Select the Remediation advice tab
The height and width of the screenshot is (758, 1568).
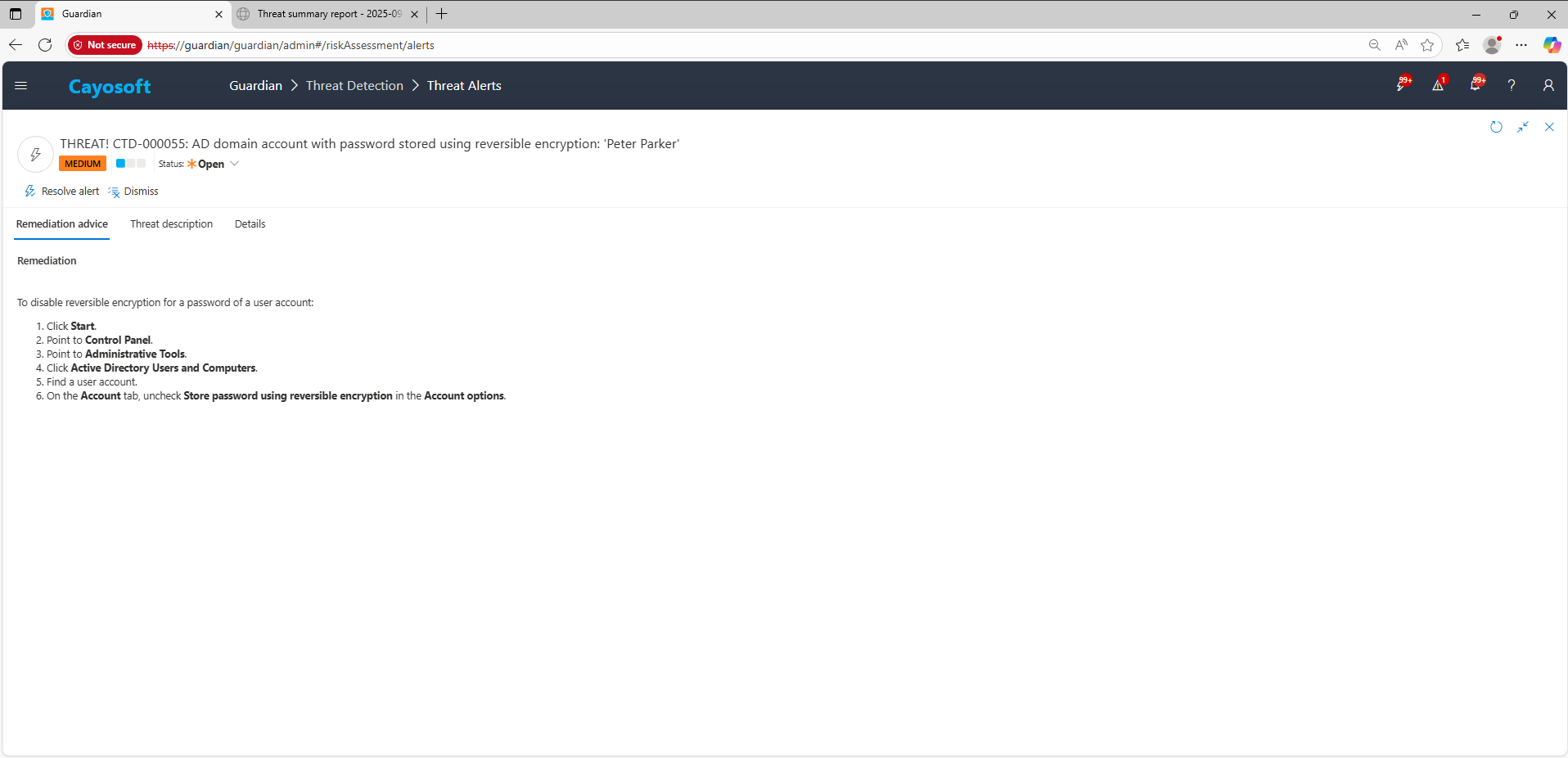coord(62,224)
